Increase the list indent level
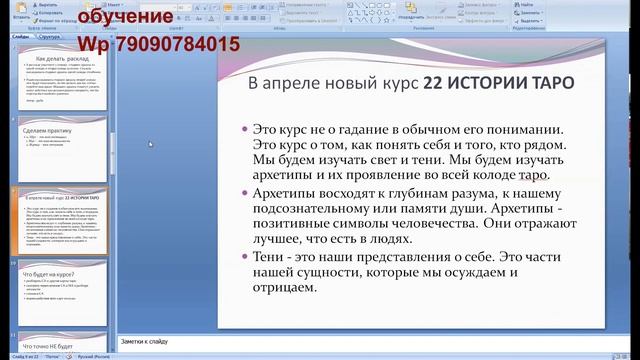640x360 pixels. (262, 8)
